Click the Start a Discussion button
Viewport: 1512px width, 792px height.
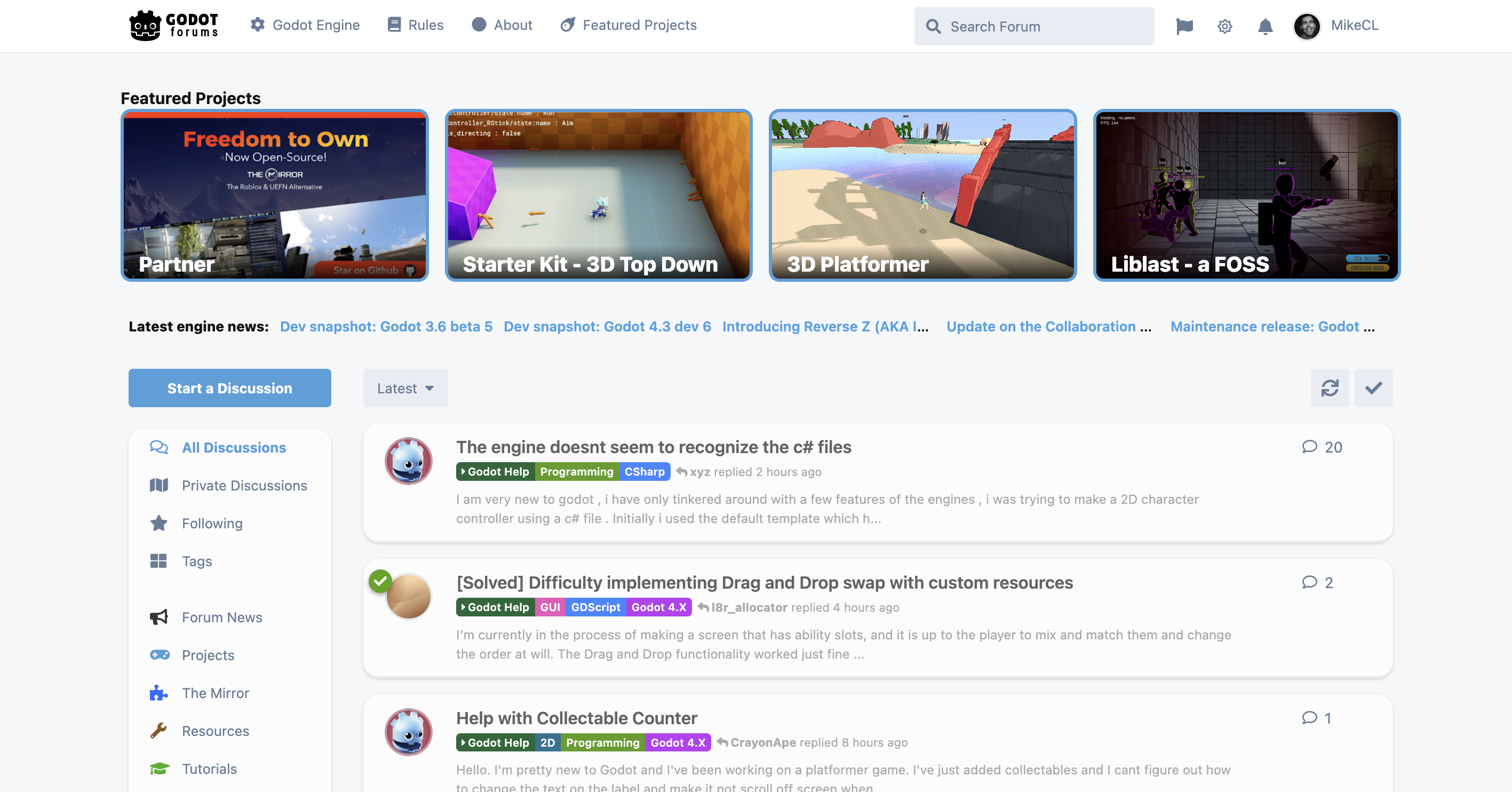pyautogui.click(x=230, y=388)
